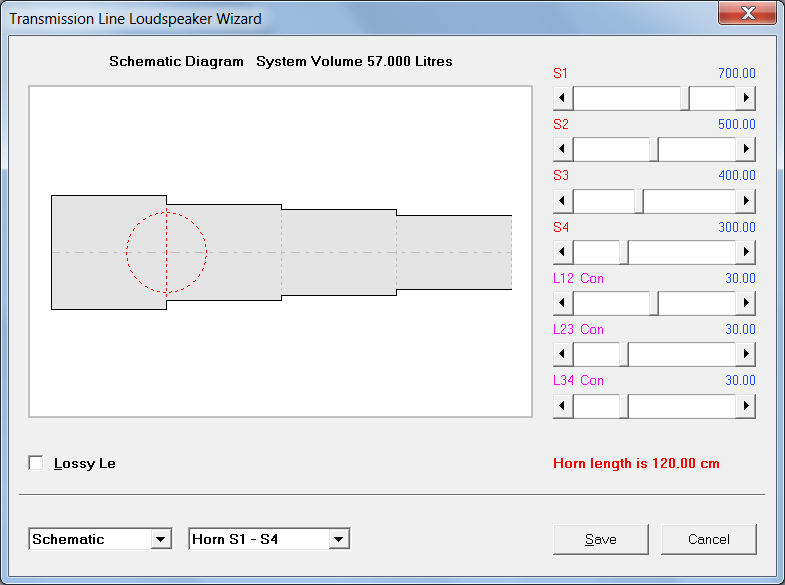Viewport: 785px width, 585px height.
Task: Click the left arrow of the S4 slider
Action: pos(563,252)
